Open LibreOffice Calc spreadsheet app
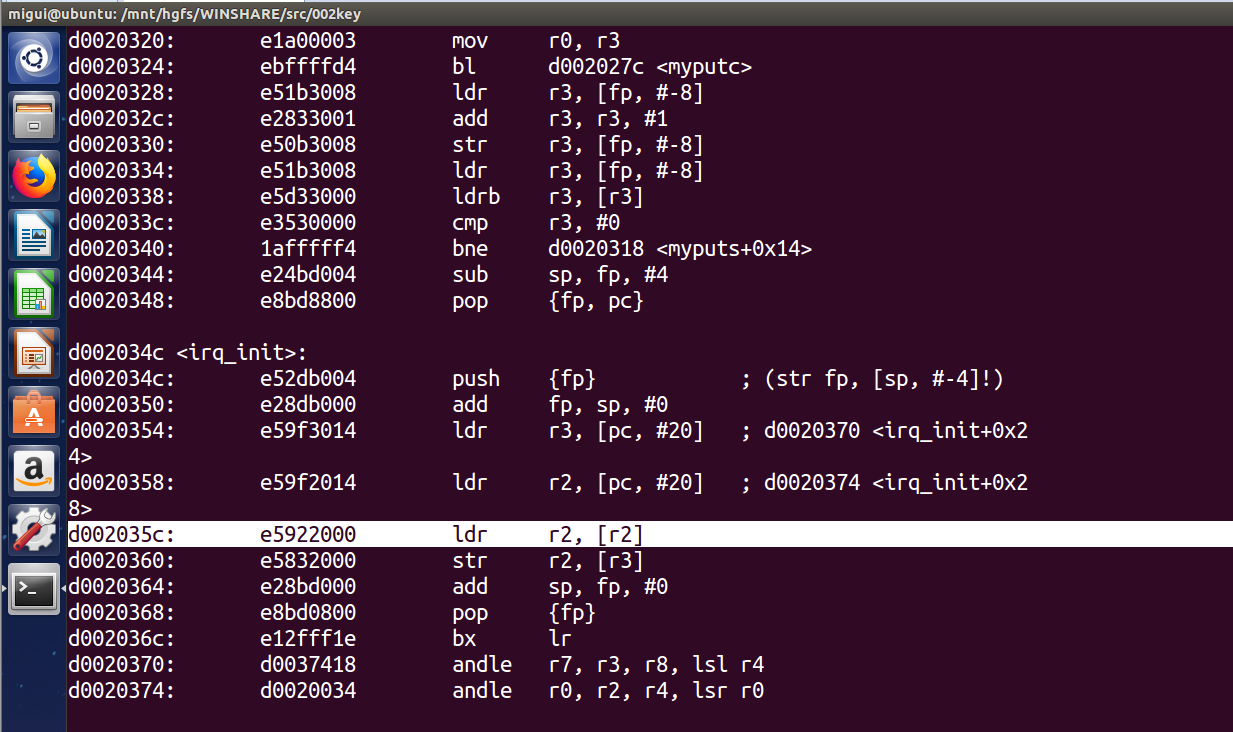The image size is (1233, 732). [34, 295]
